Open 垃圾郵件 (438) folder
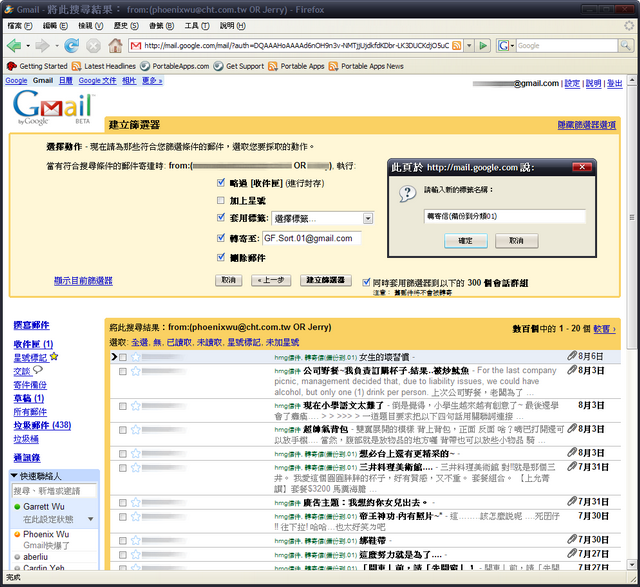 point(42,425)
